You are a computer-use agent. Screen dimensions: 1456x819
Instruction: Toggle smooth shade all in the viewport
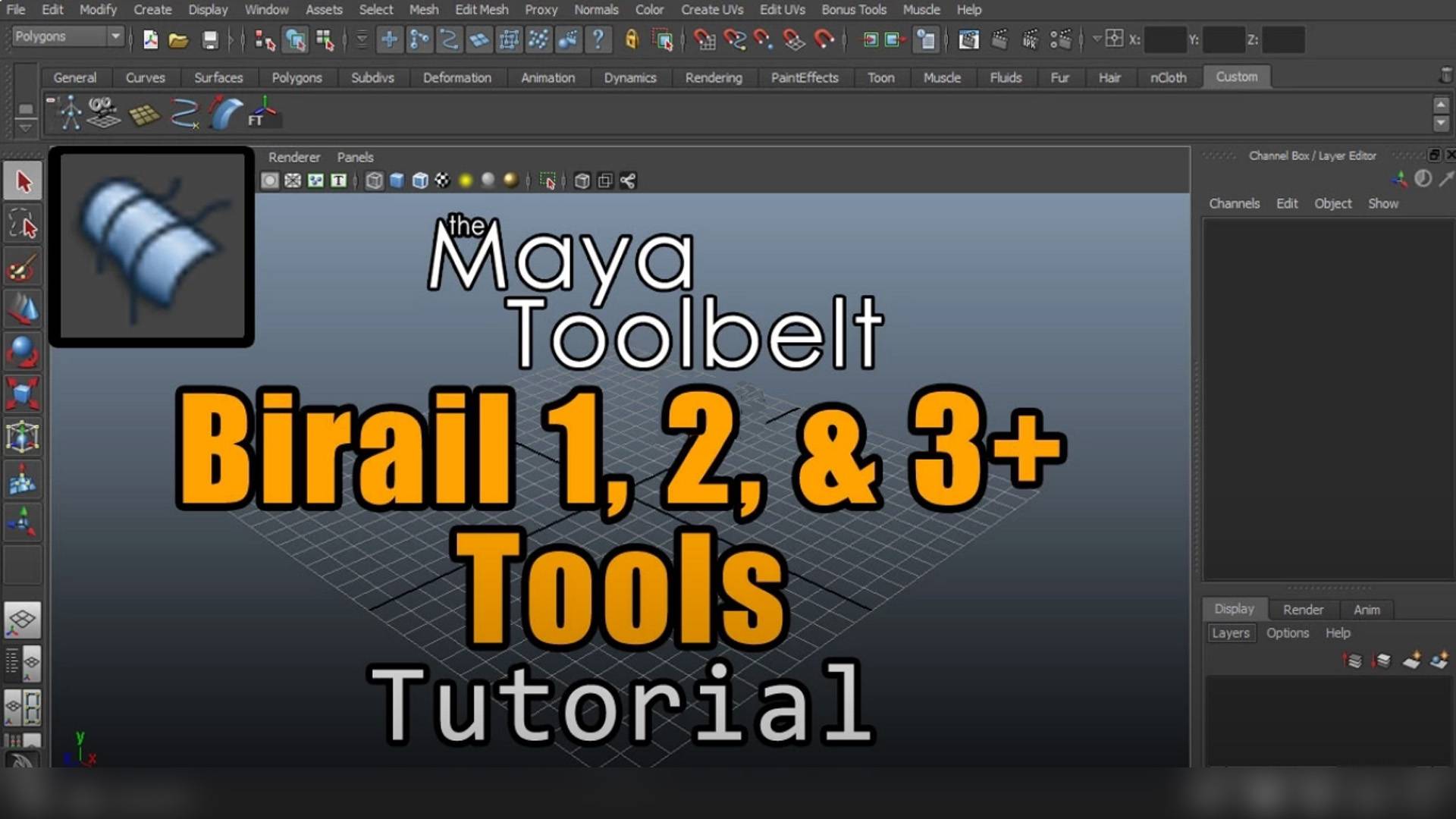pos(397,180)
